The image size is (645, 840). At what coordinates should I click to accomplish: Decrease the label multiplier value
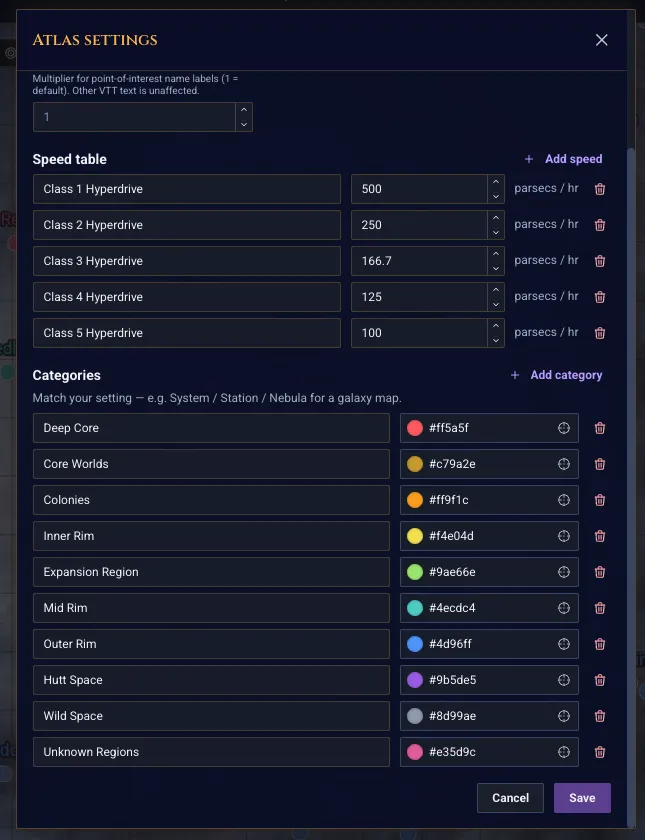click(x=244, y=124)
